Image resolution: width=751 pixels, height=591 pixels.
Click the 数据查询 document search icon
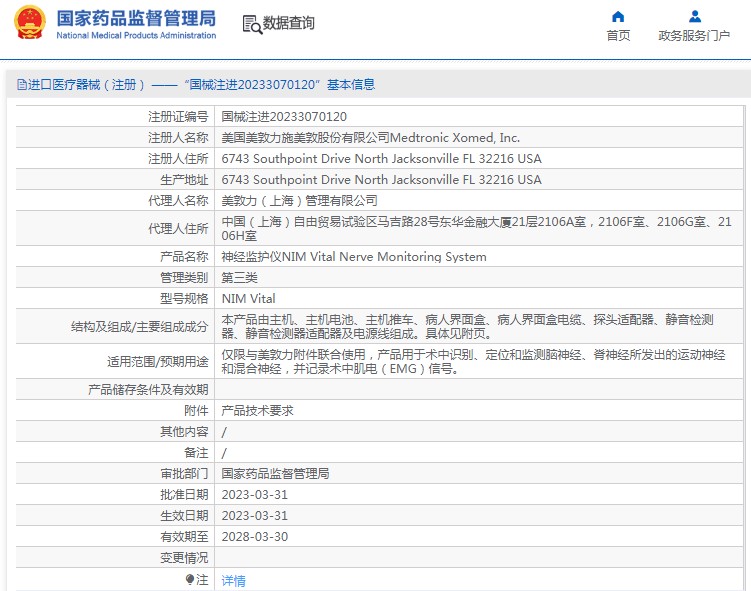[x=251, y=24]
